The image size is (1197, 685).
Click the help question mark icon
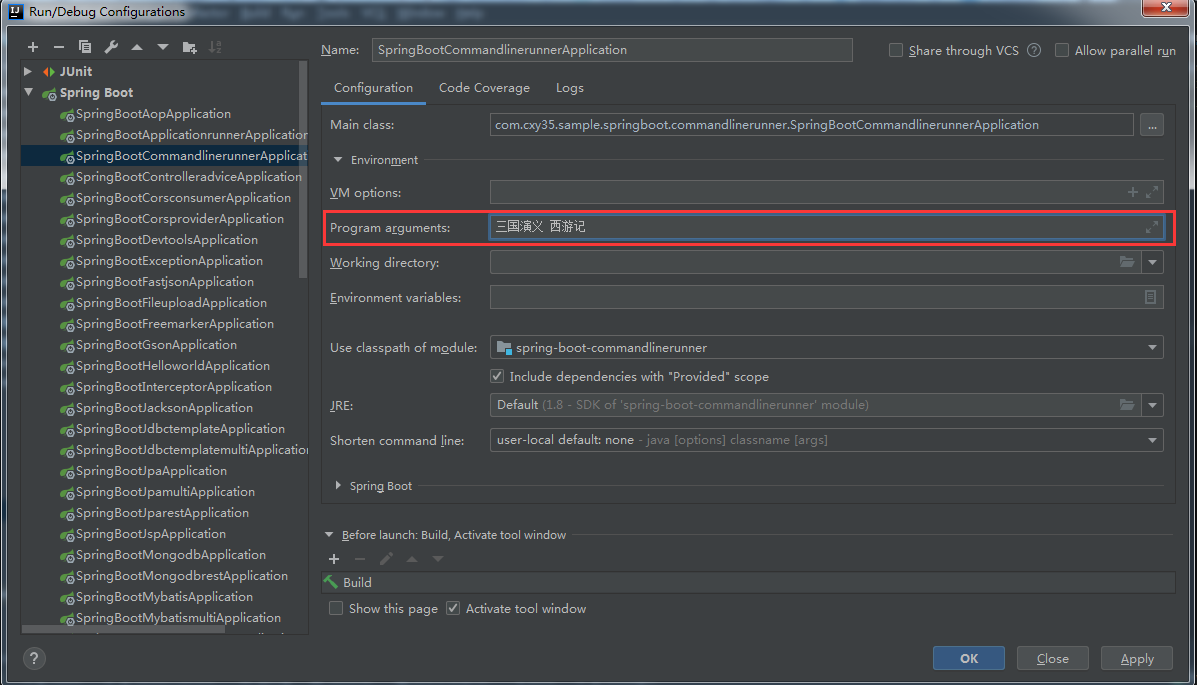(34, 658)
